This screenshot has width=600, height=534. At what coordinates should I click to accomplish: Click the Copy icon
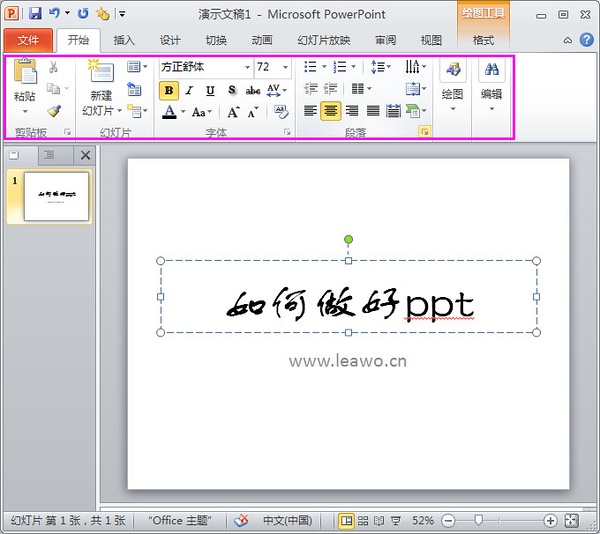[x=54, y=89]
